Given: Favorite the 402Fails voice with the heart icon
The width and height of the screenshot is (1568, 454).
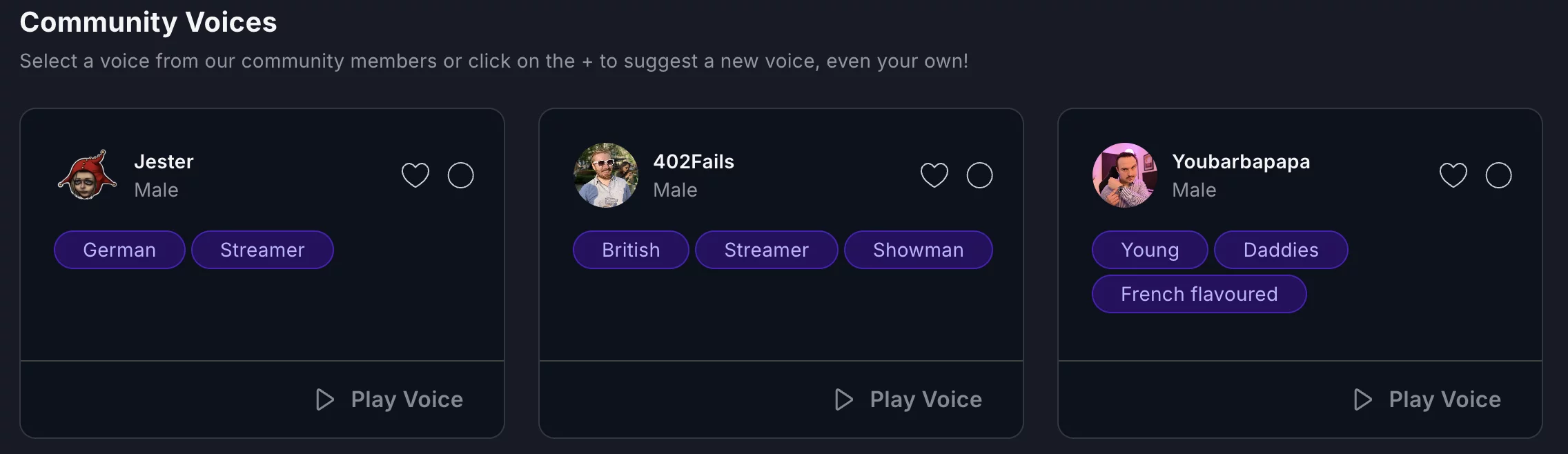Looking at the screenshot, I should 935,175.
